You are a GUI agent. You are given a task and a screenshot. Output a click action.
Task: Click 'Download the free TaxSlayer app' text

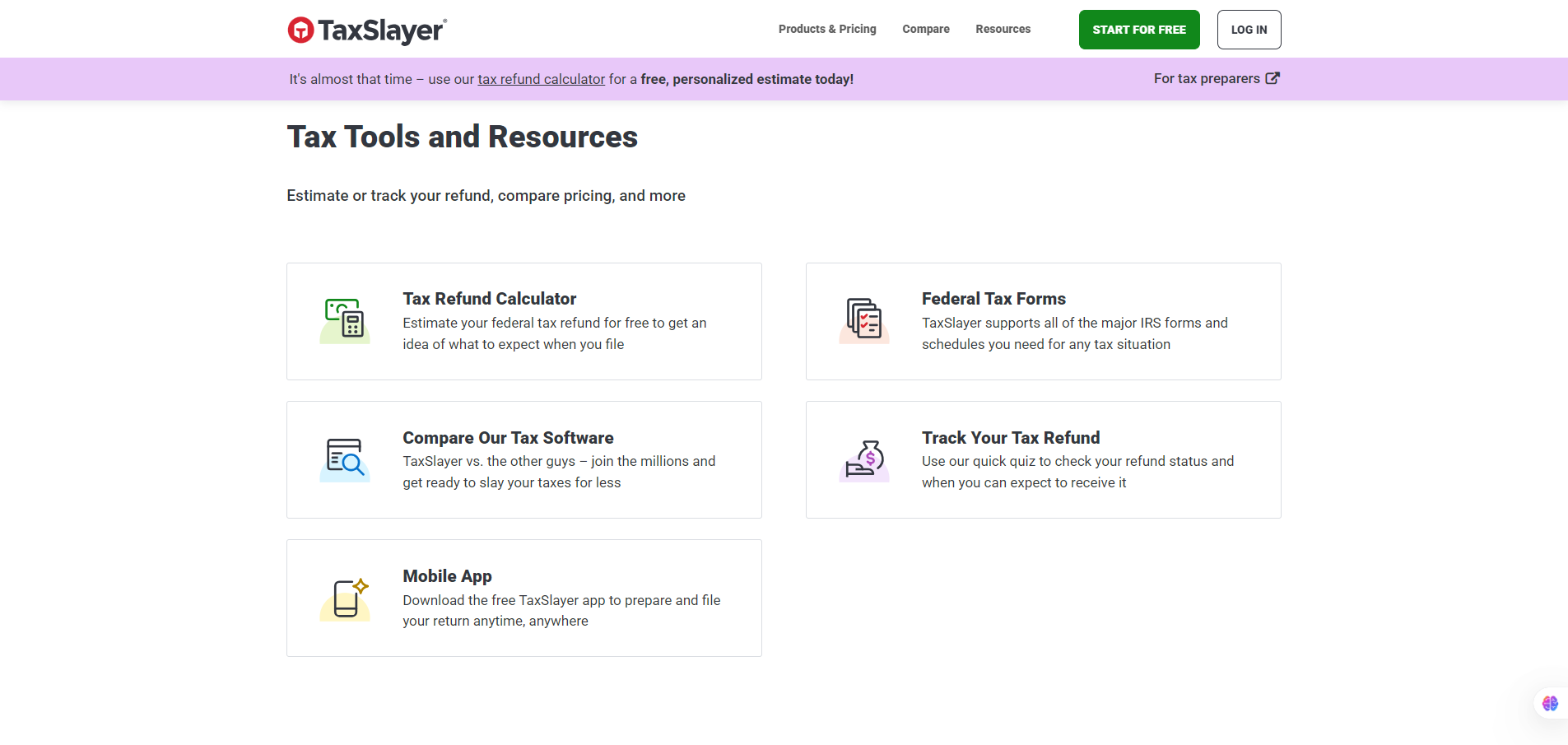click(561, 610)
